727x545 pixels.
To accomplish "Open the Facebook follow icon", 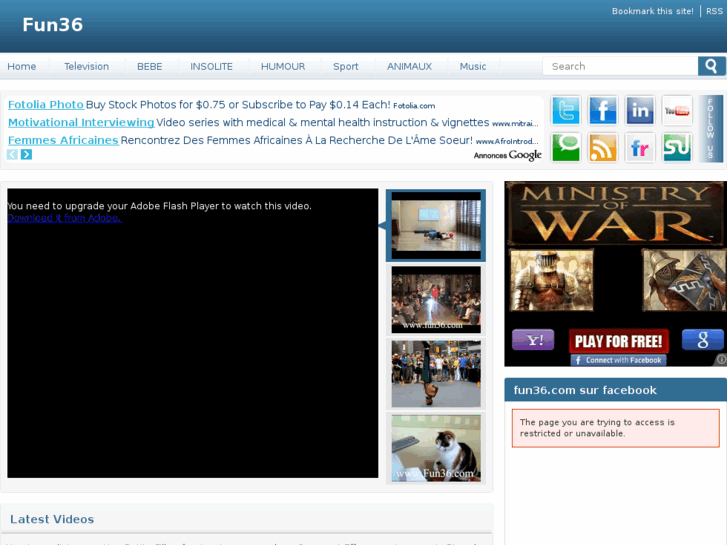I will tap(603, 111).
